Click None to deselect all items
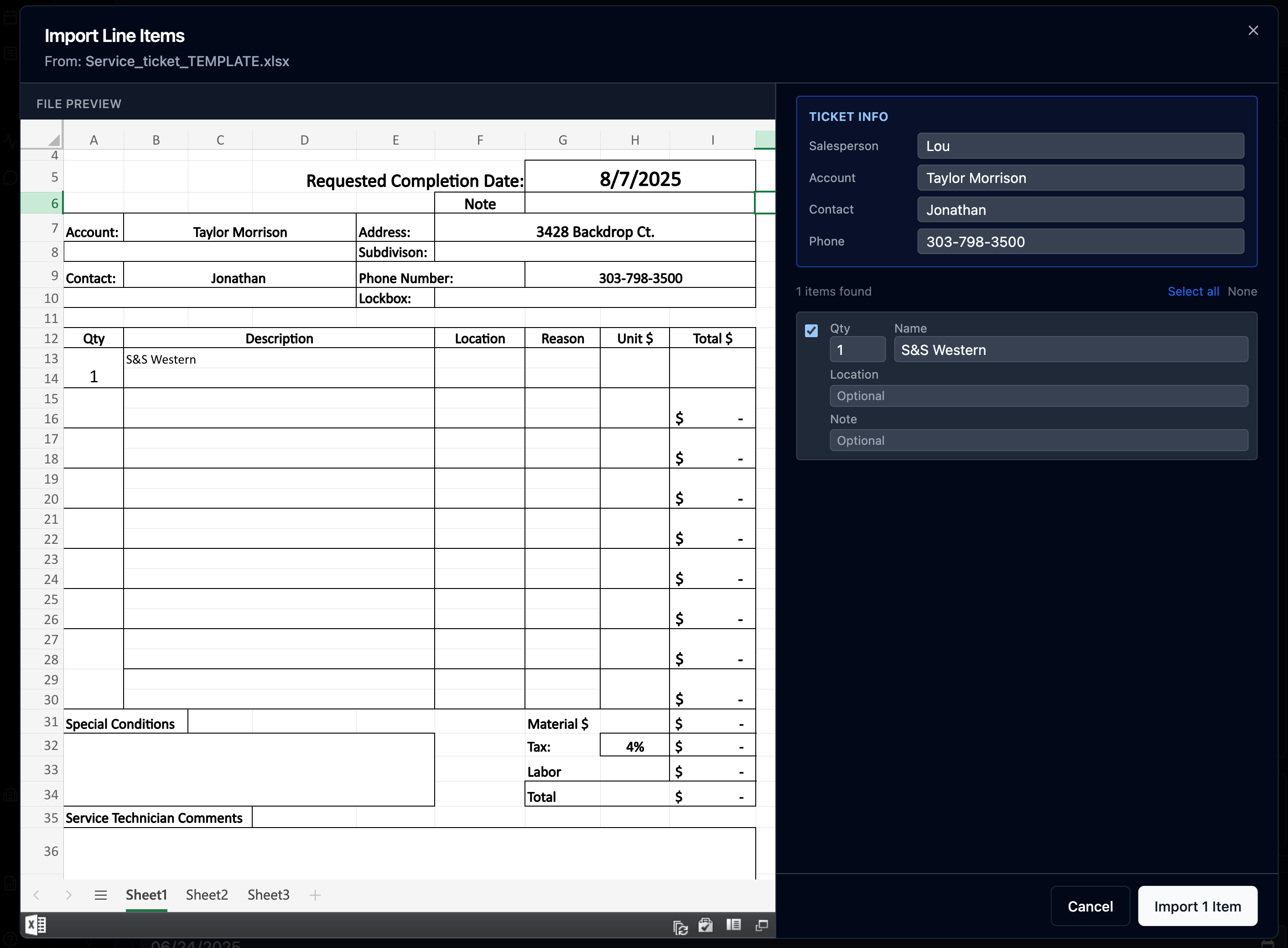Image resolution: width=1288 pixels, height=948 pixels. pos(1242,292)
